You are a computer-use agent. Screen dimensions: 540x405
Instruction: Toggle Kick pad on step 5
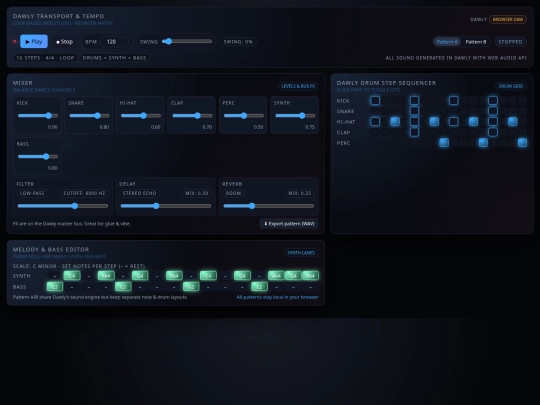414,101
